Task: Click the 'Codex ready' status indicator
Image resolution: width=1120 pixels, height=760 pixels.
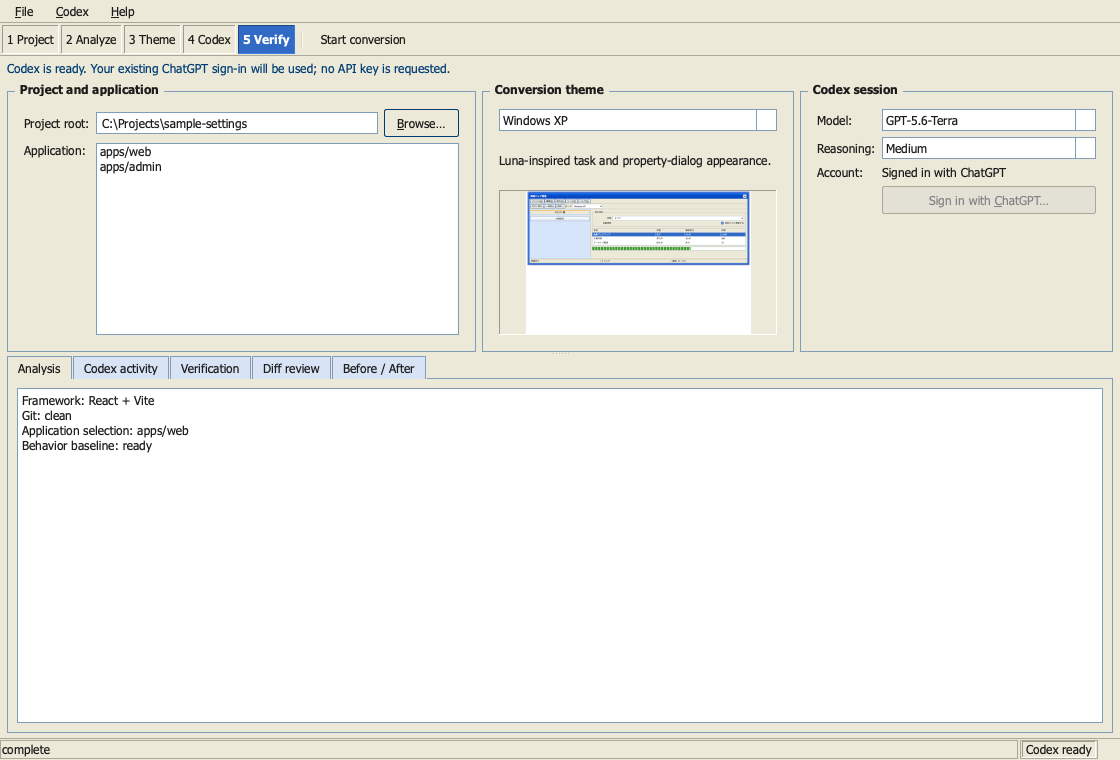Action: 1059,749
